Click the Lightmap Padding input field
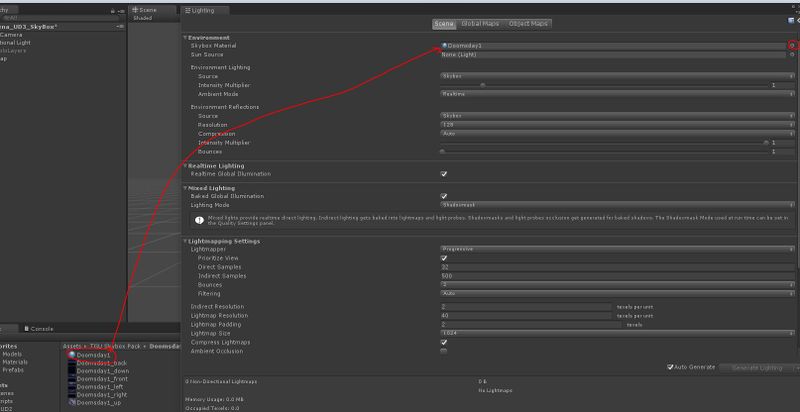 (531, 324)
